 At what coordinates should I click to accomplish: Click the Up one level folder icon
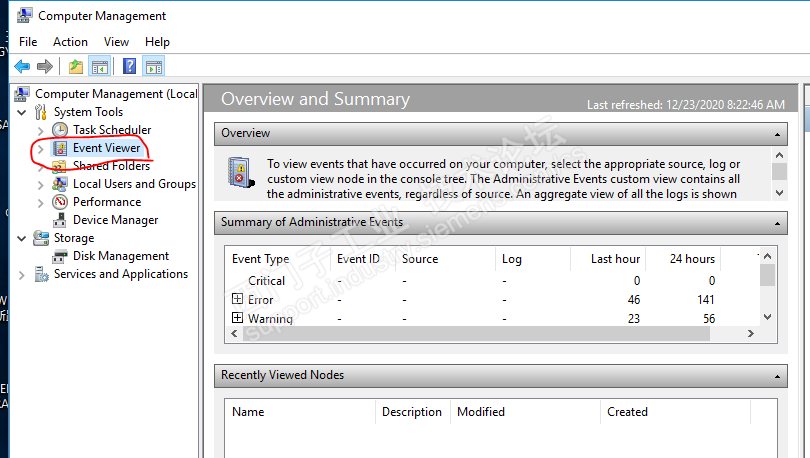[76, 66]
